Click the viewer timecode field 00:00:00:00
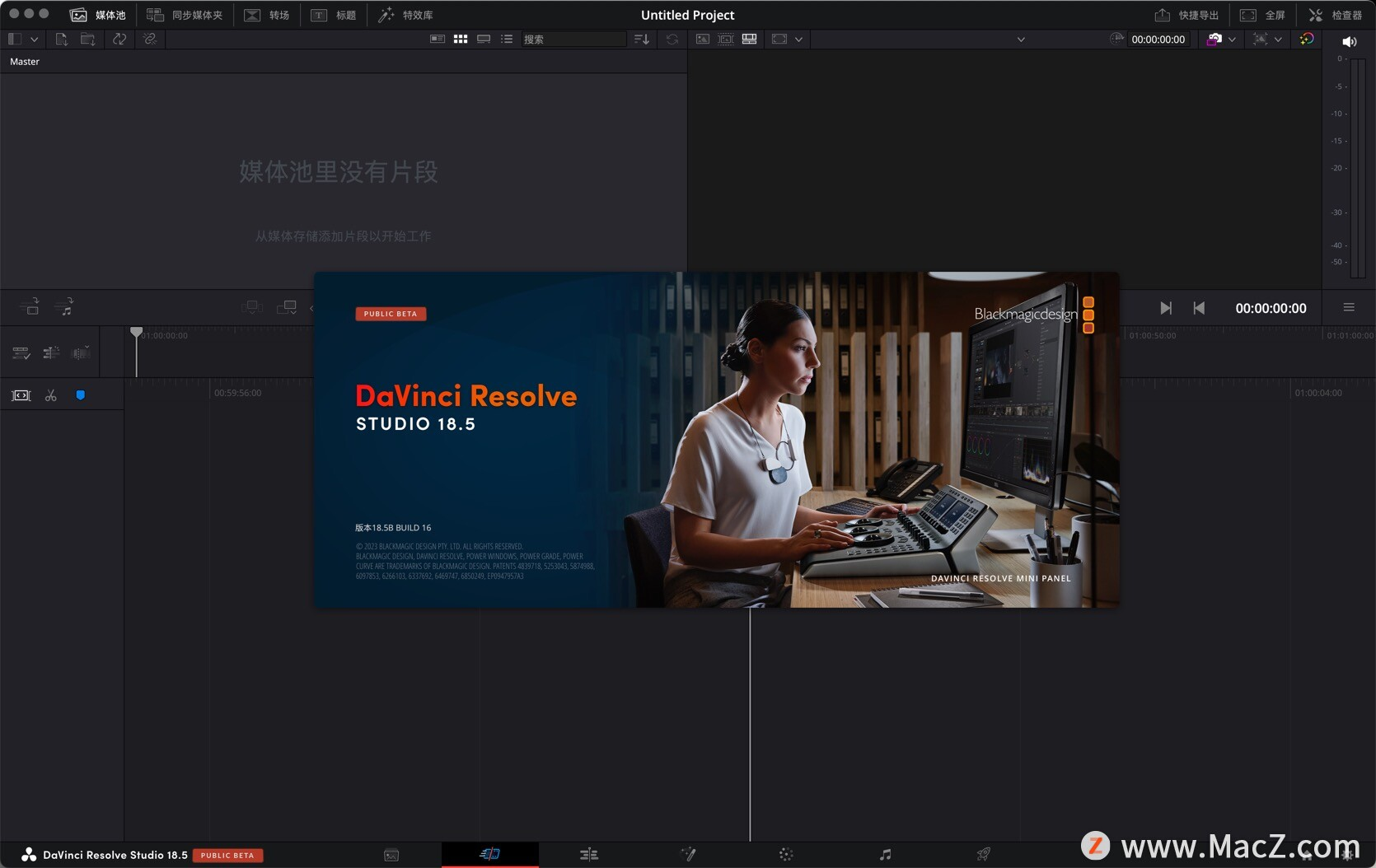The image size is (1376, 868). [1158, 39]
